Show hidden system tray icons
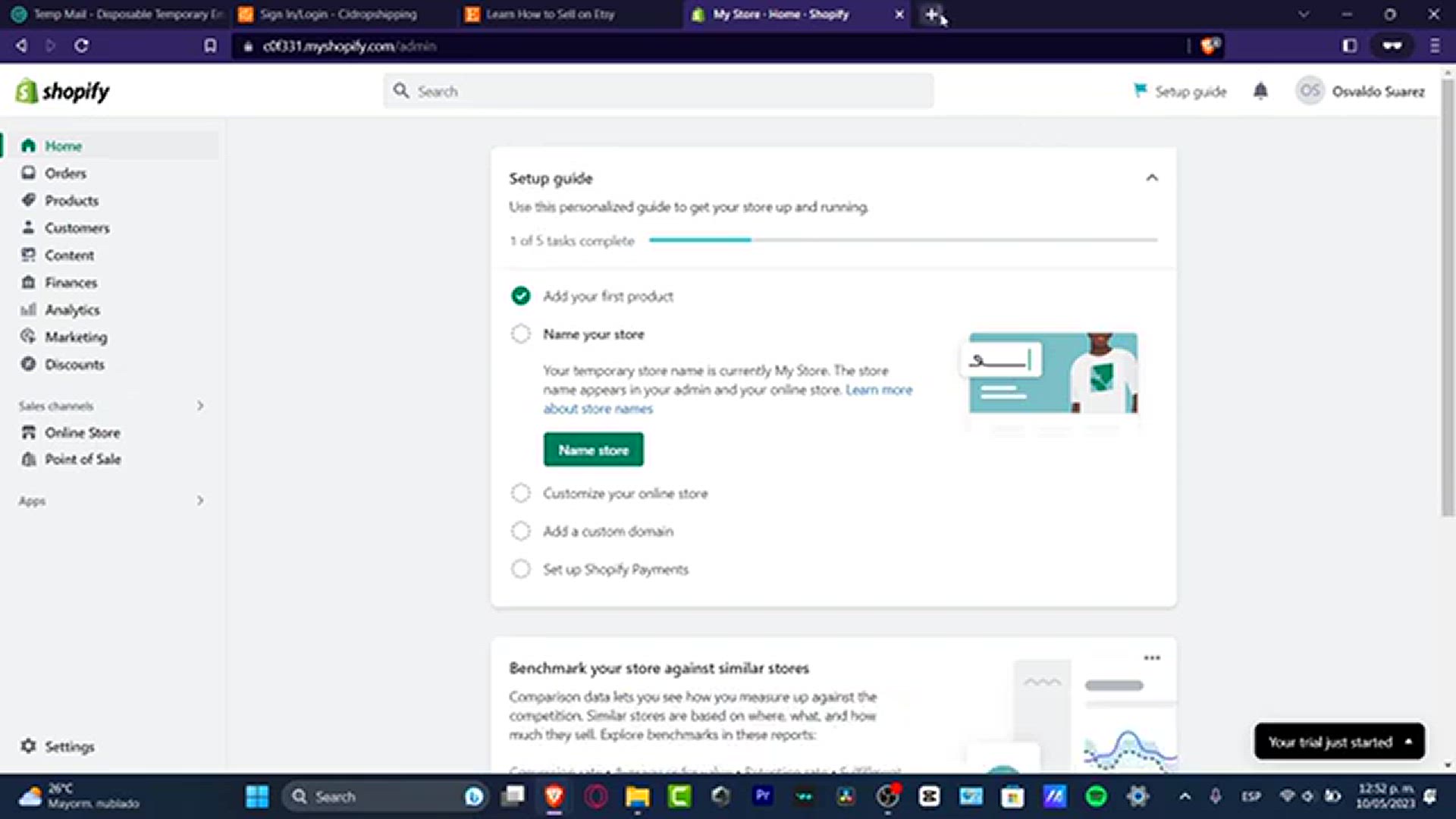This screenshot has width=1456, height=819. pyautogui.click(x=1185, y=796)
